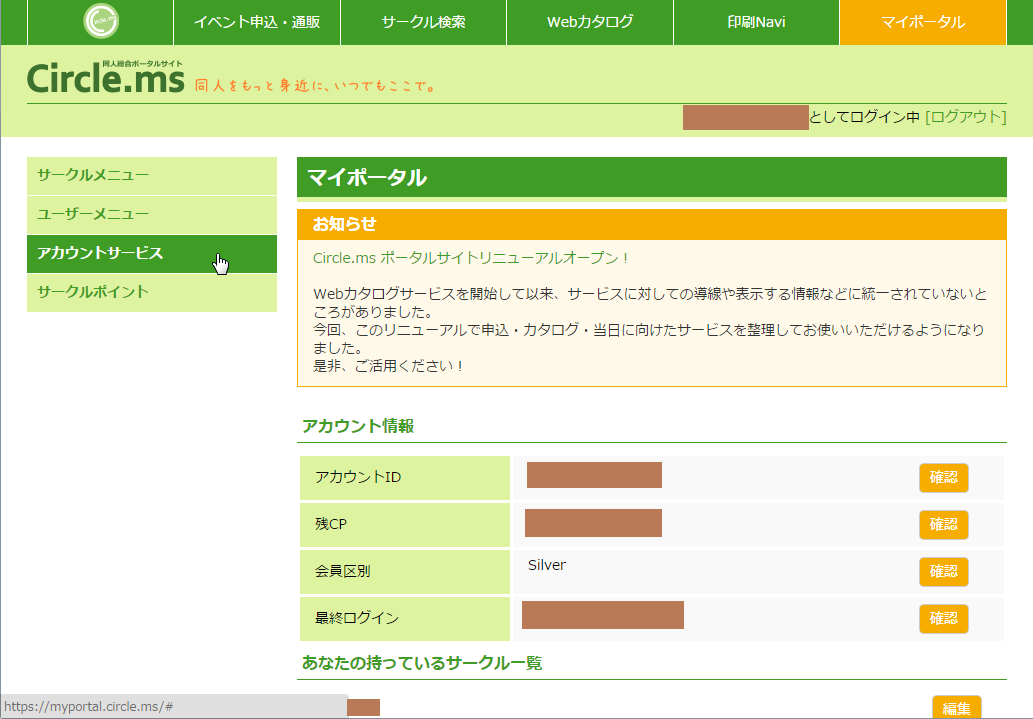The height and width of the screenshot is (719, 1033).
Task: Click 確認 button for 最終ログイン row
Action: point(943,618)
